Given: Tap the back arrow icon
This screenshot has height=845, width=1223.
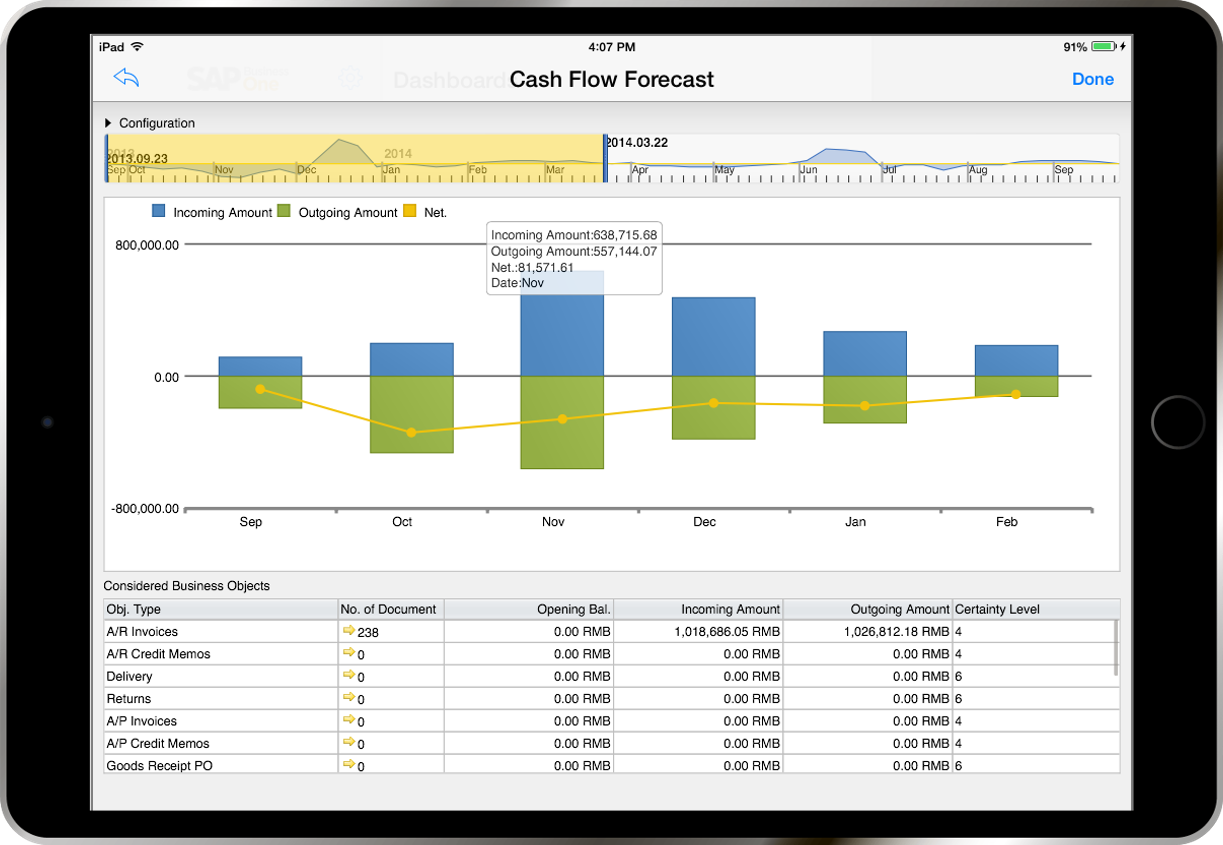Looking at the screenshot, I should point(126,78).
